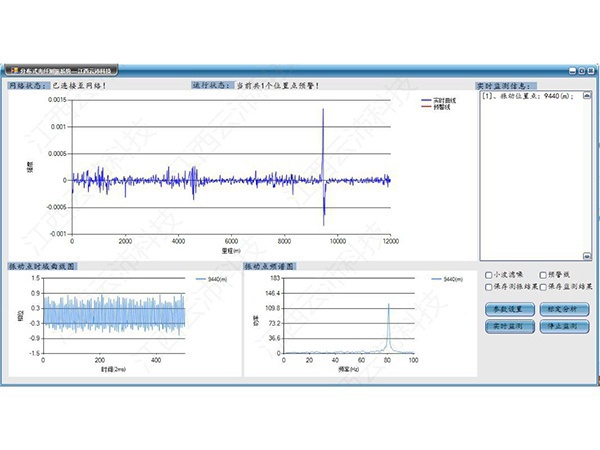Enable the 小波滤噪 wavelet denoising checkbox
Screen dimensions: 600x450
point(488,274)
